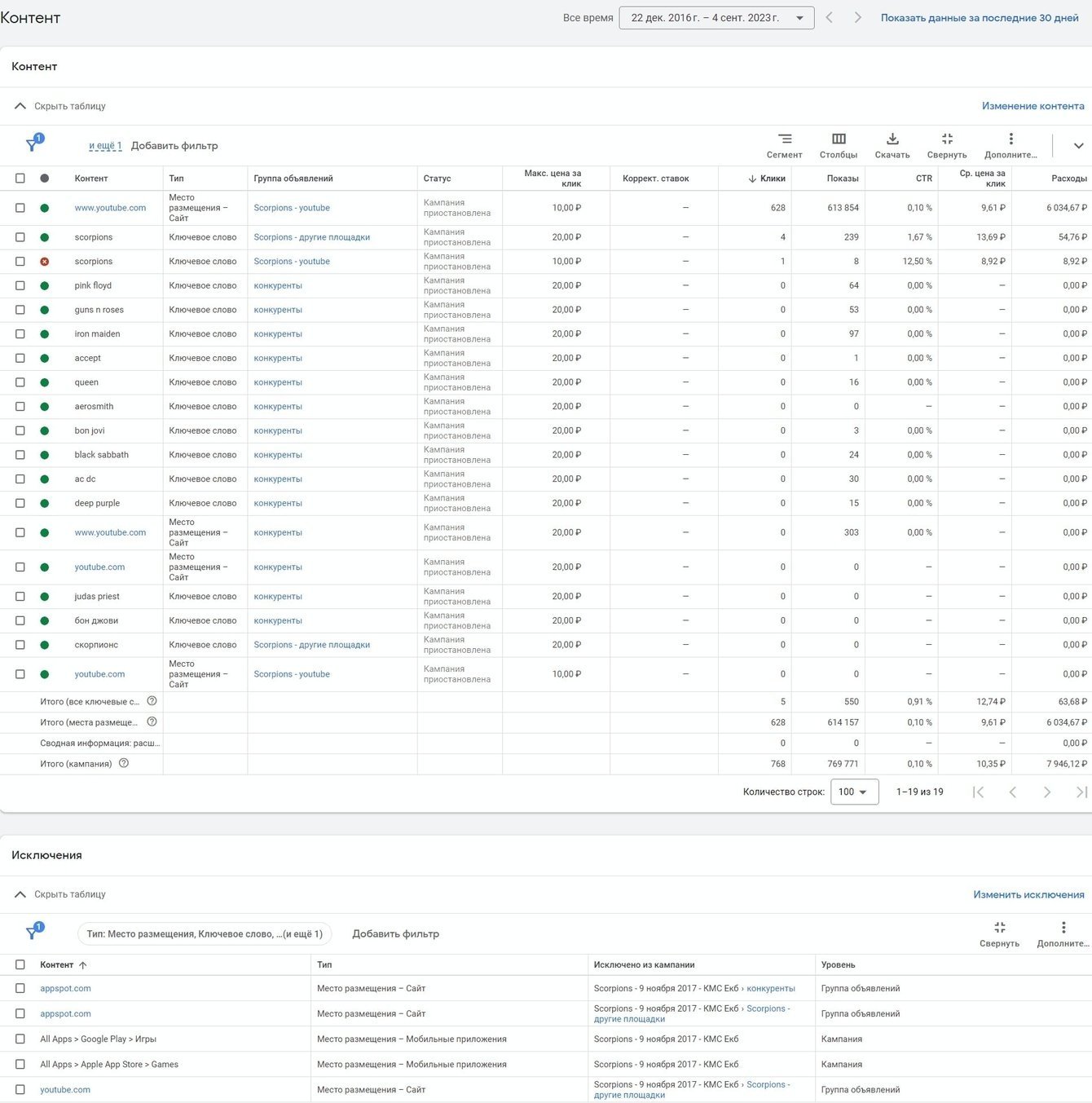1092x1103 pixels.
Task: Click the filter funnel icon in Исключения section
Action: (32, 933)
